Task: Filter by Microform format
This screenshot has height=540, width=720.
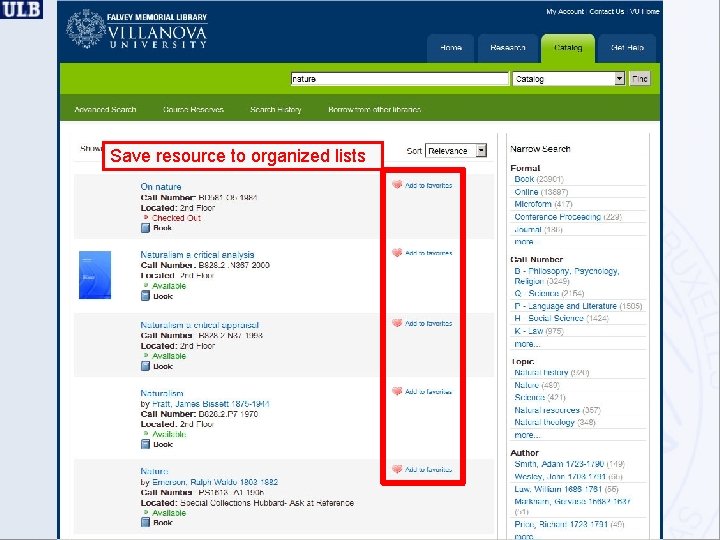Action: [x=533, y=204]
